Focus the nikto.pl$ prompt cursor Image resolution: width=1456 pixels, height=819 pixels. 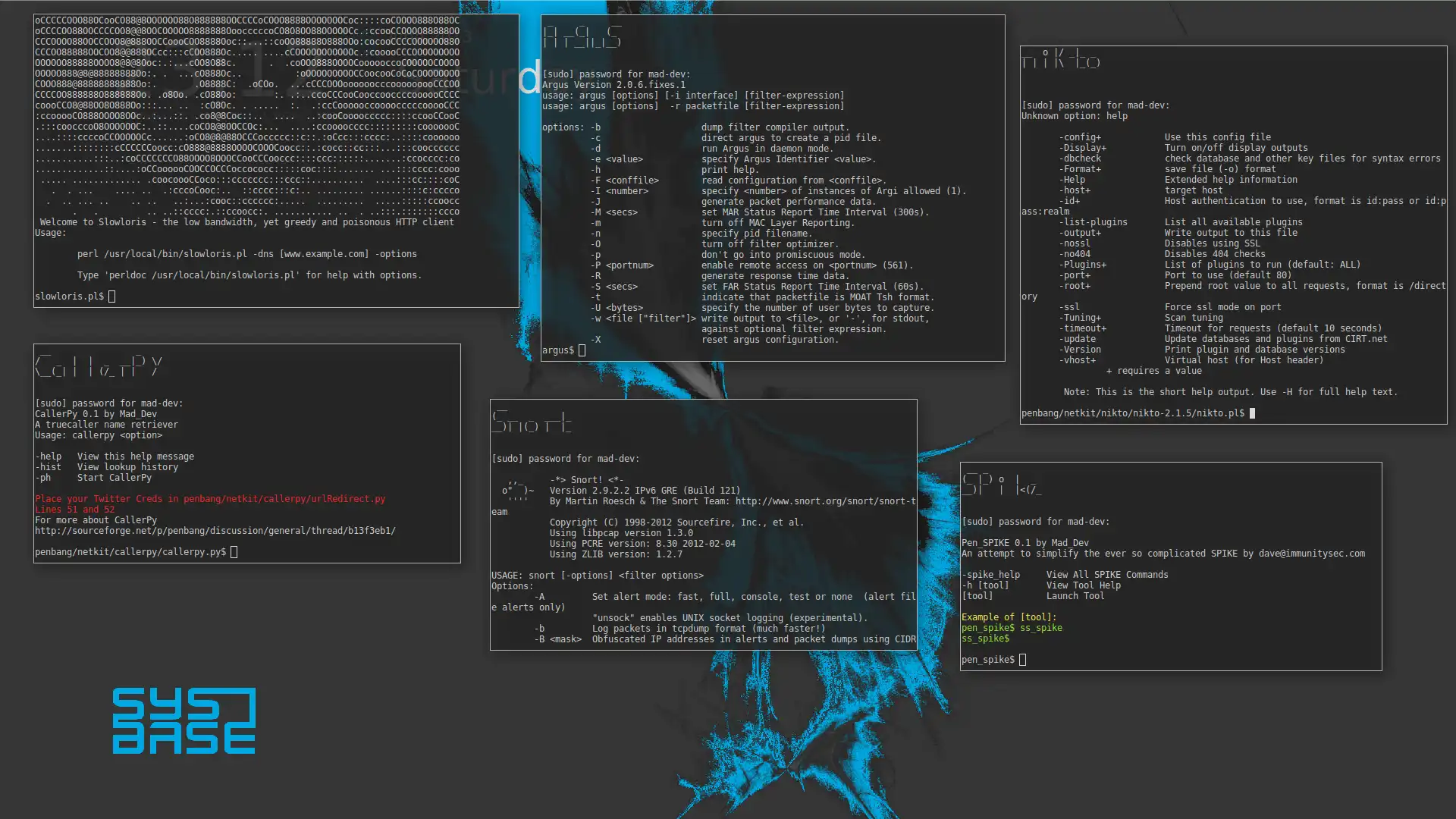1252,413
